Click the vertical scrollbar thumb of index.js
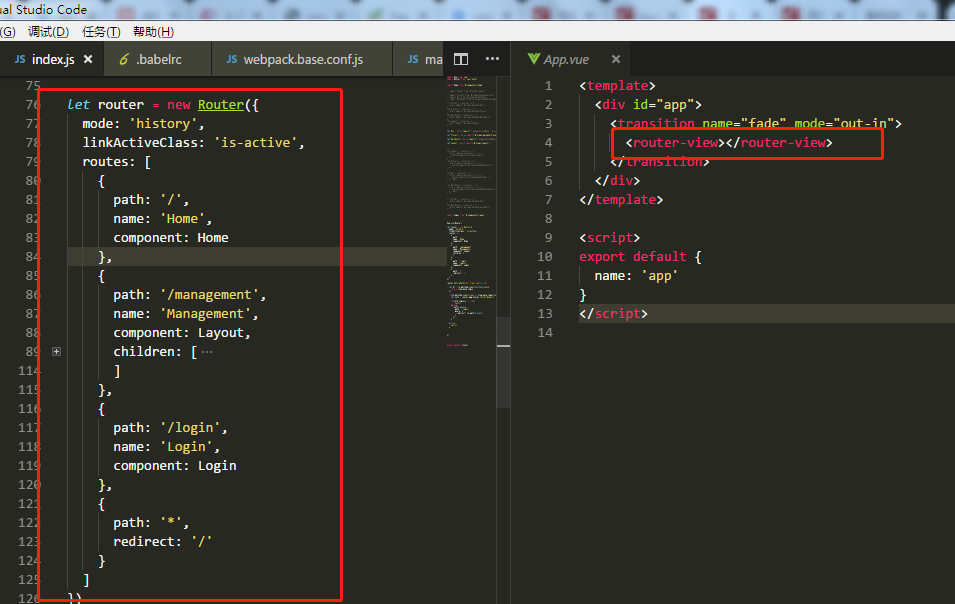 tap(503, 362)
